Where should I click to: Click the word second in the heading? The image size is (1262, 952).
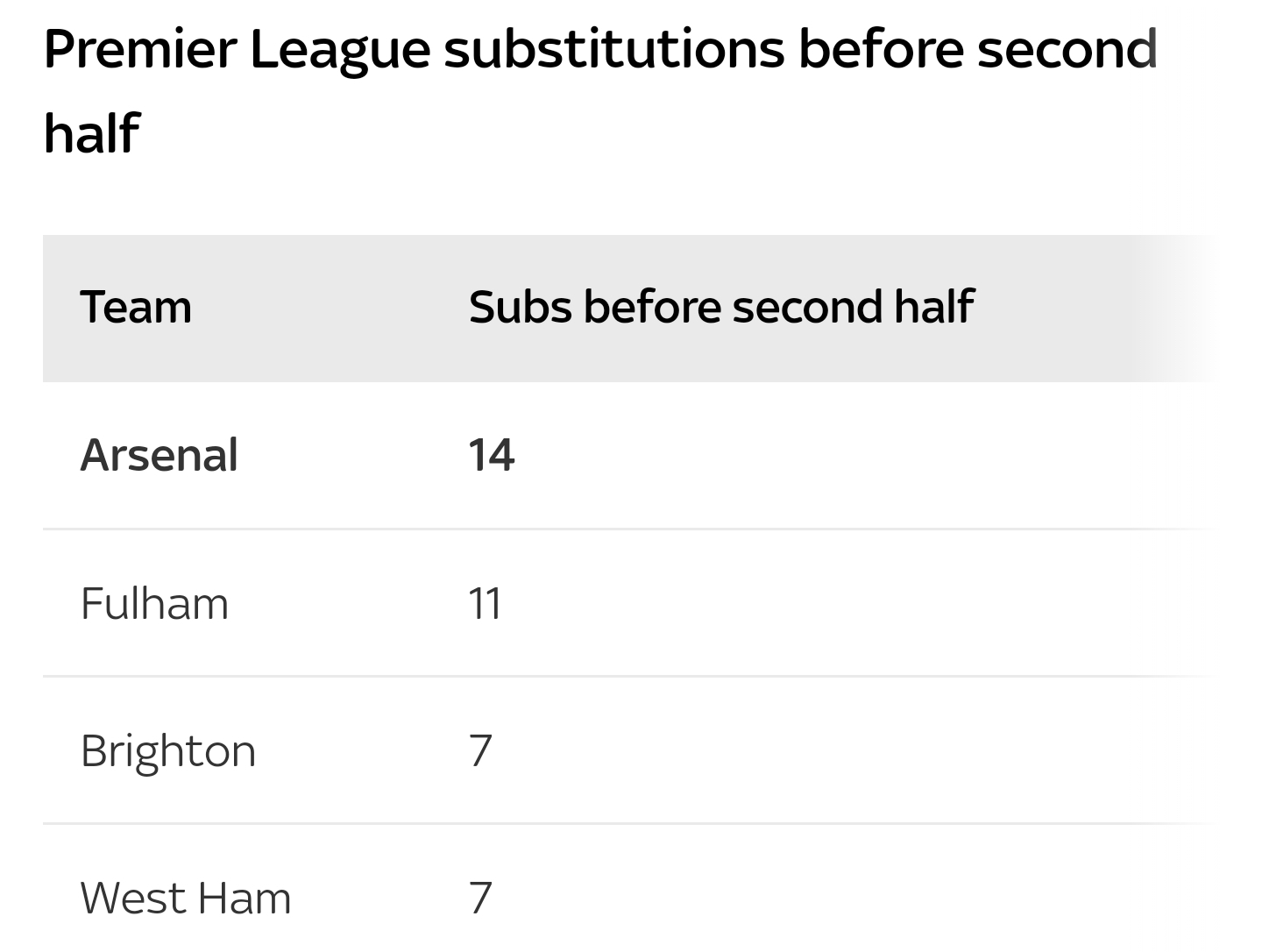point(1067,49)
